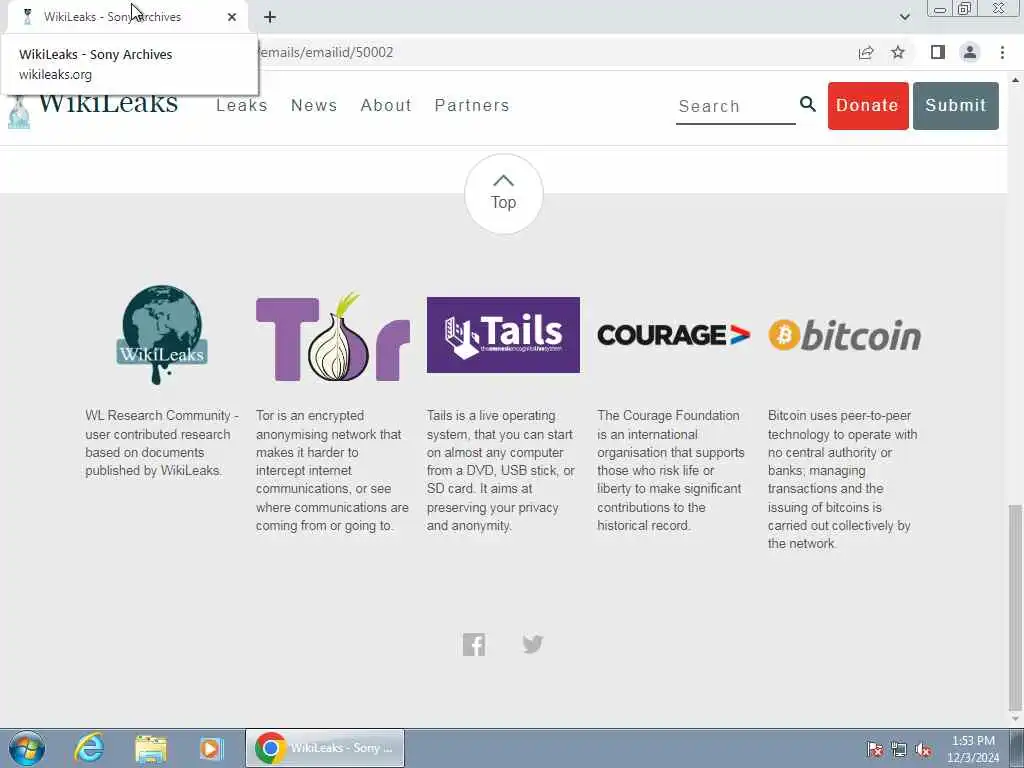This screenshot has width=1024, height=768.
Task: Click the Show desktop strip on taskbar
Action: pos(1017,748)
